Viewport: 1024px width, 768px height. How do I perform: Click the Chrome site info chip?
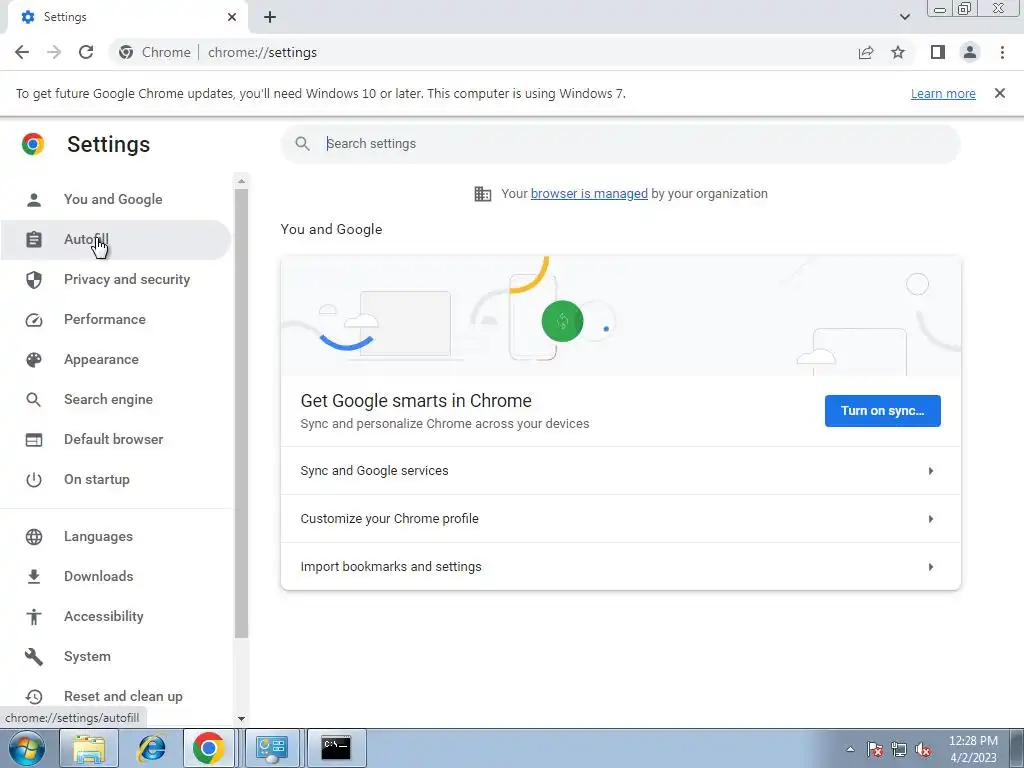point(155,52)
